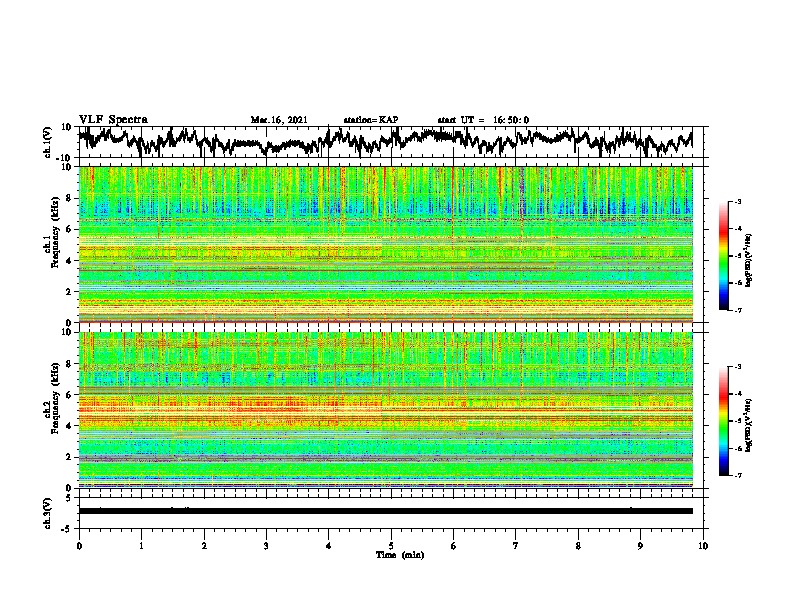Click time axis tick label "0"

pyautogui.click(x=79, y=546)
